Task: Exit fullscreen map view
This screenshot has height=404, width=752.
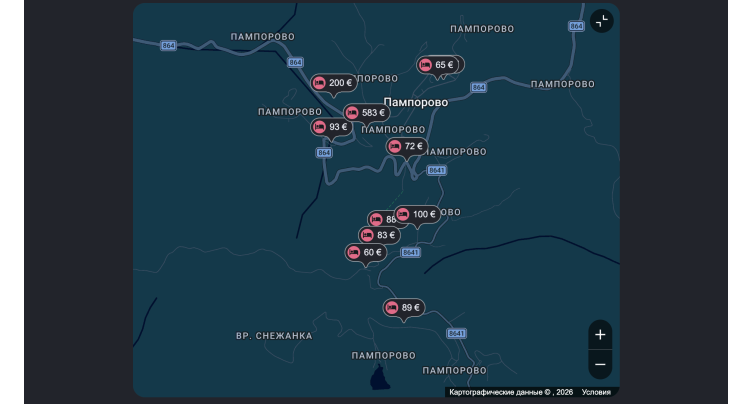Action: coord(601,21)
